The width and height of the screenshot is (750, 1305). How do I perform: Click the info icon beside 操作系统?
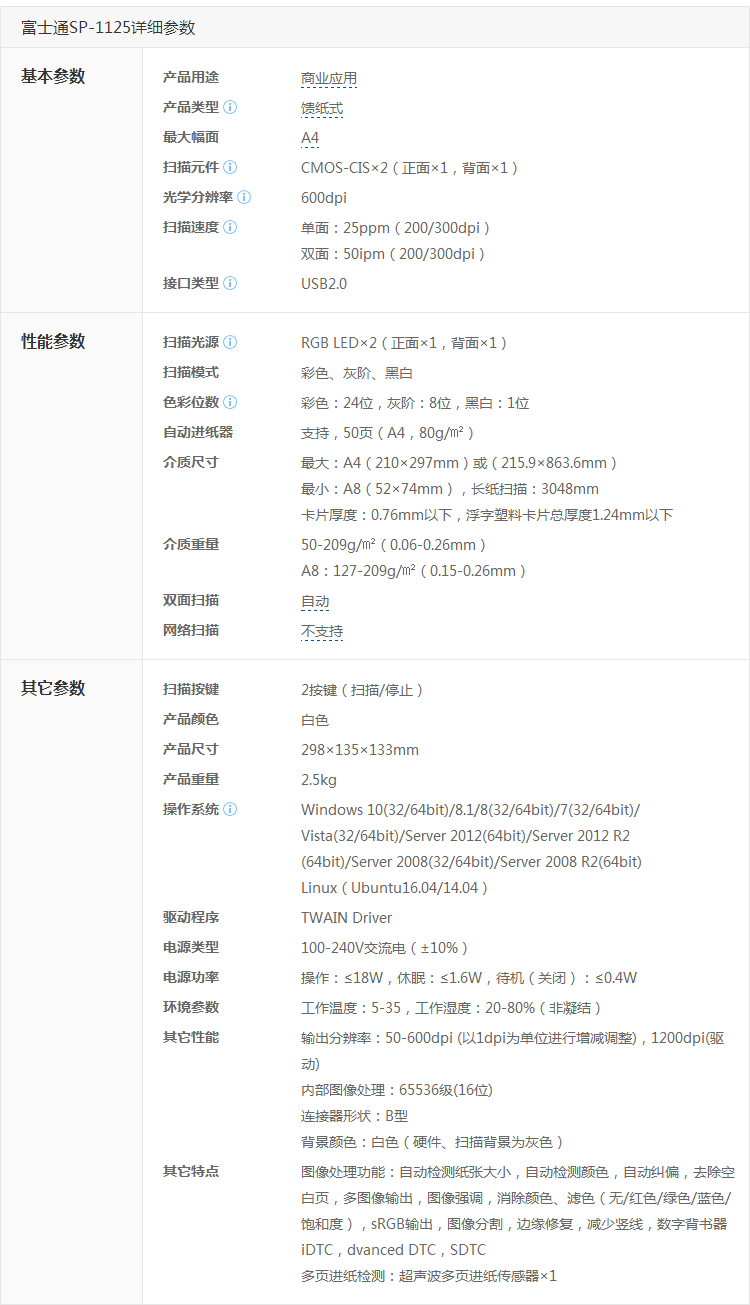[230, 809]
